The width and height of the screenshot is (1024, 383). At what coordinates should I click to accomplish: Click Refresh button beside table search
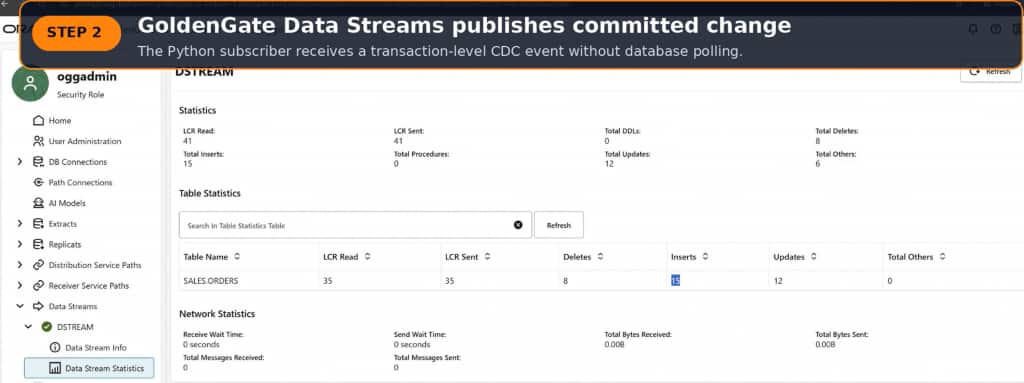pos(558,225)
